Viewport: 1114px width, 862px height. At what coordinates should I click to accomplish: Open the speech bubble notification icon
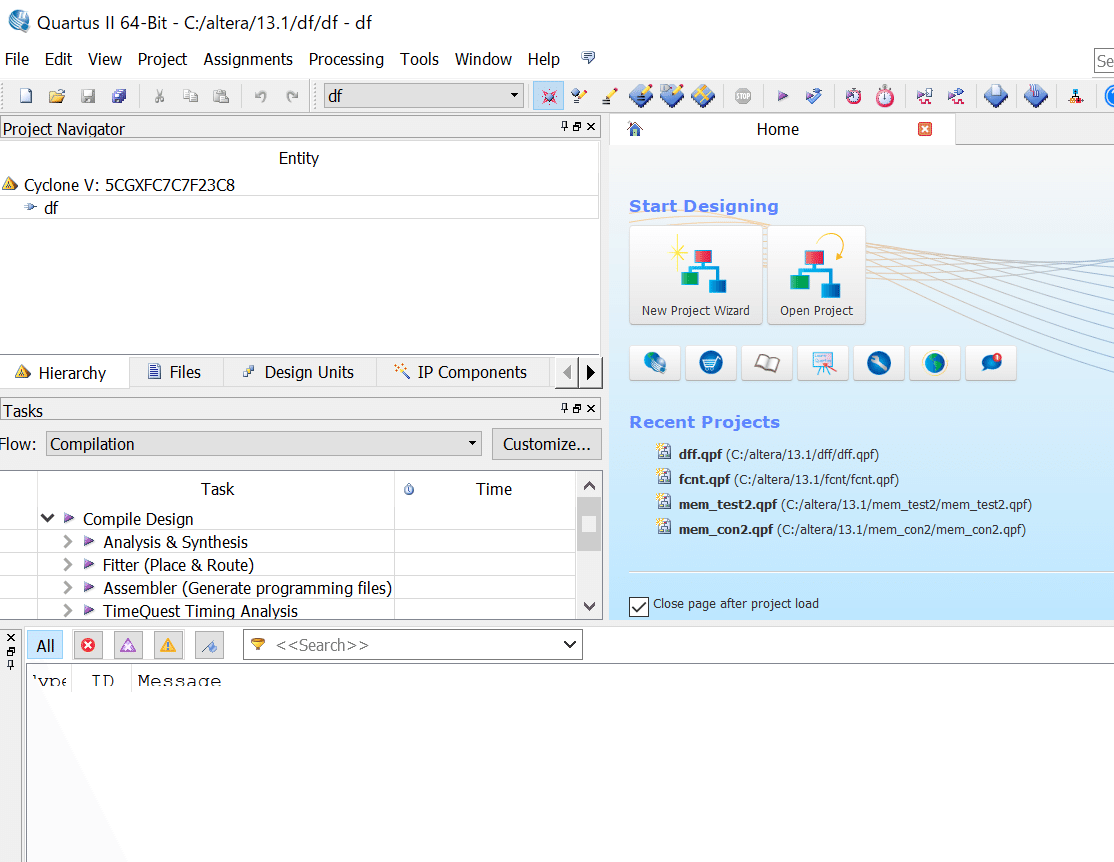tap(991, 363)
